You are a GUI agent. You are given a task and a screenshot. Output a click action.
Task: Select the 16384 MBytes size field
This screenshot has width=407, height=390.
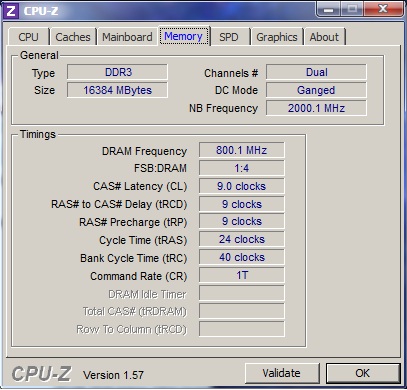tap(117, 90)
